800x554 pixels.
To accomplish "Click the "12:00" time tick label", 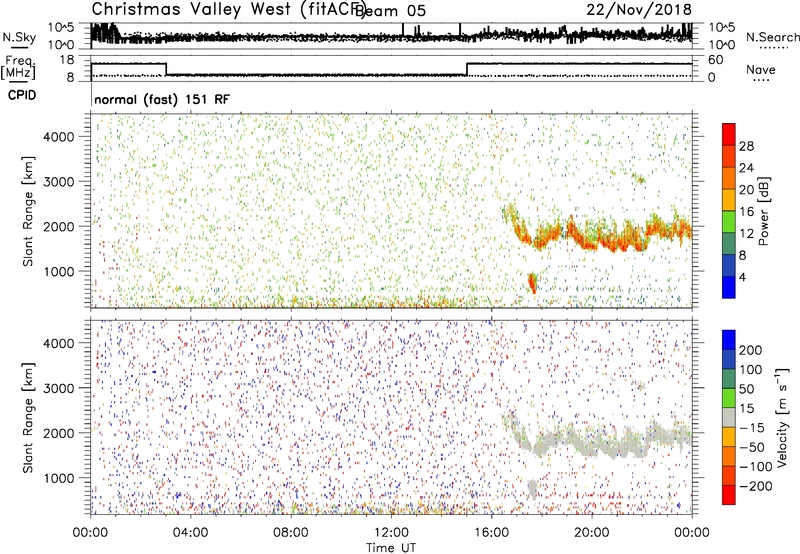I will 391,533.
